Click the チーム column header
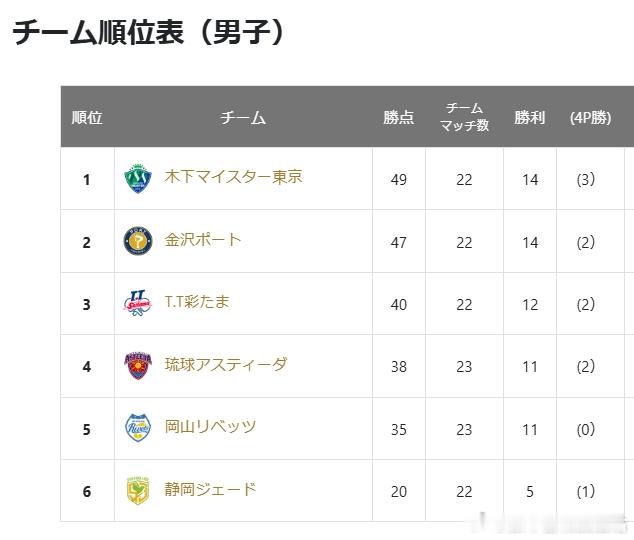The width and height of the screenshot is (634, 540). point(243,117)
